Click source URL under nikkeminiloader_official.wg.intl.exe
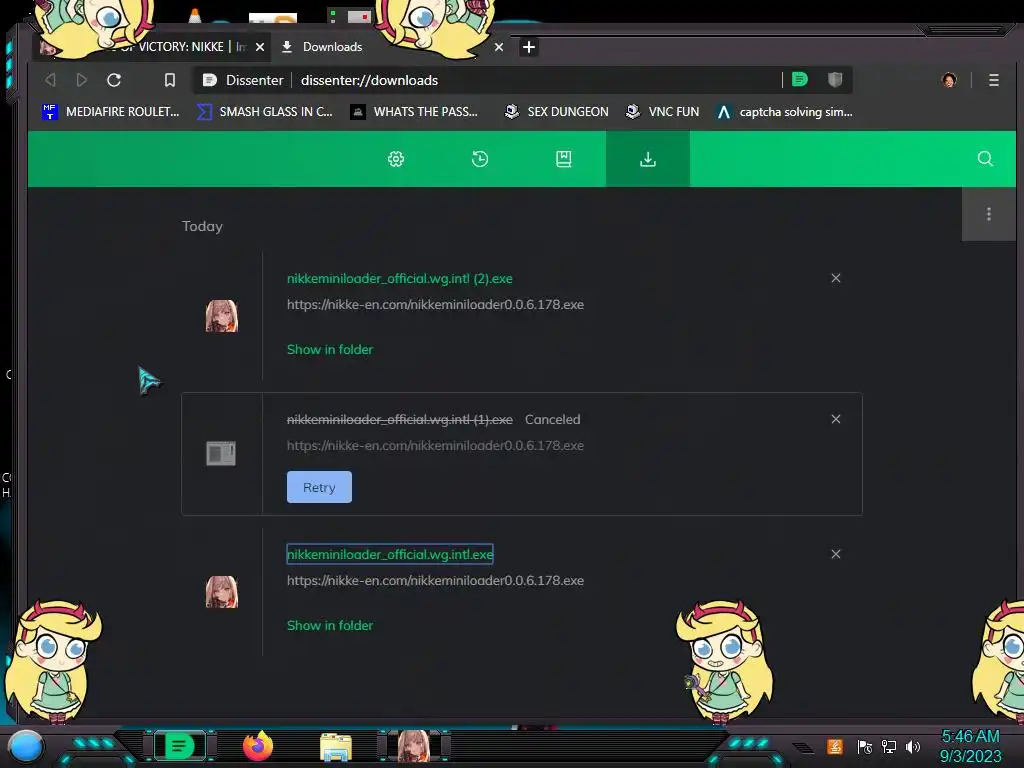Image resolution: width=1024 pixels, height=768 pixels. coord(435,581)
